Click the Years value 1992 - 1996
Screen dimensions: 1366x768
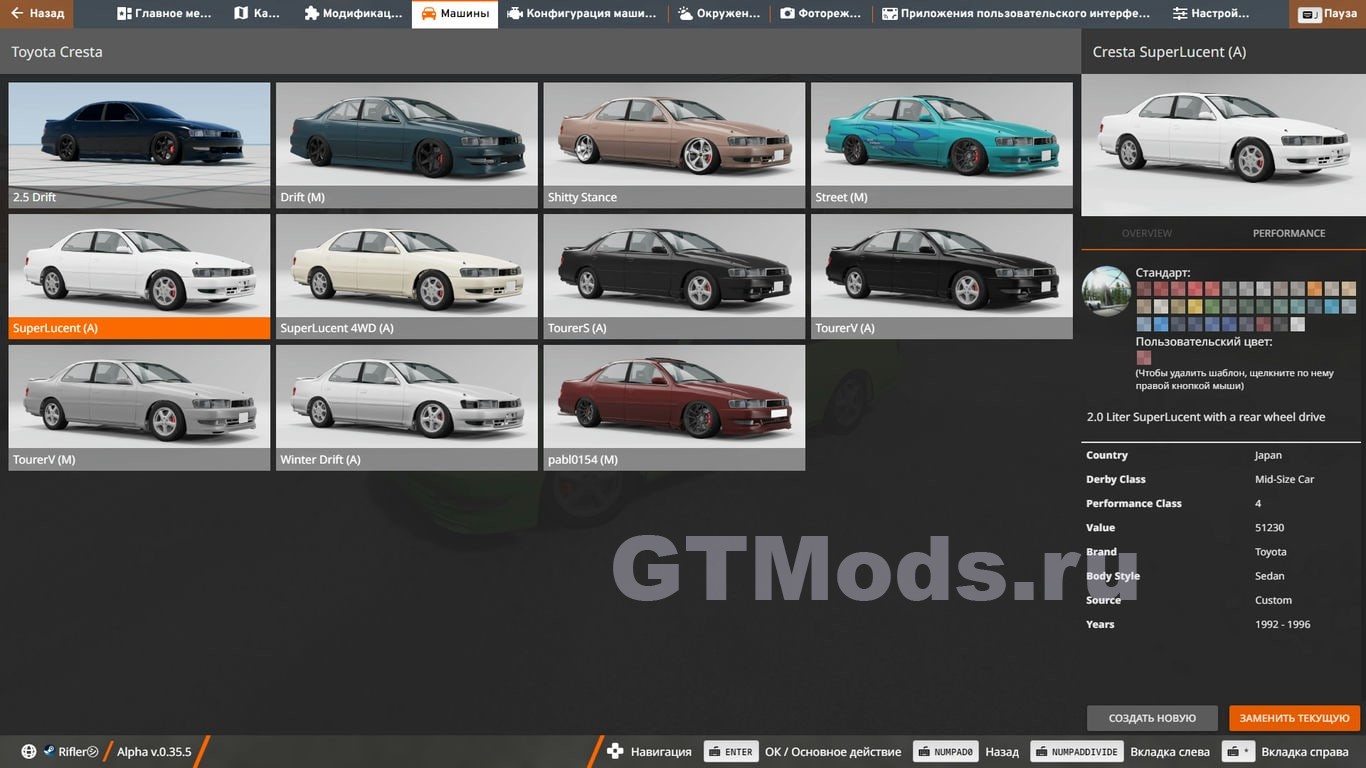(1282, 624)
